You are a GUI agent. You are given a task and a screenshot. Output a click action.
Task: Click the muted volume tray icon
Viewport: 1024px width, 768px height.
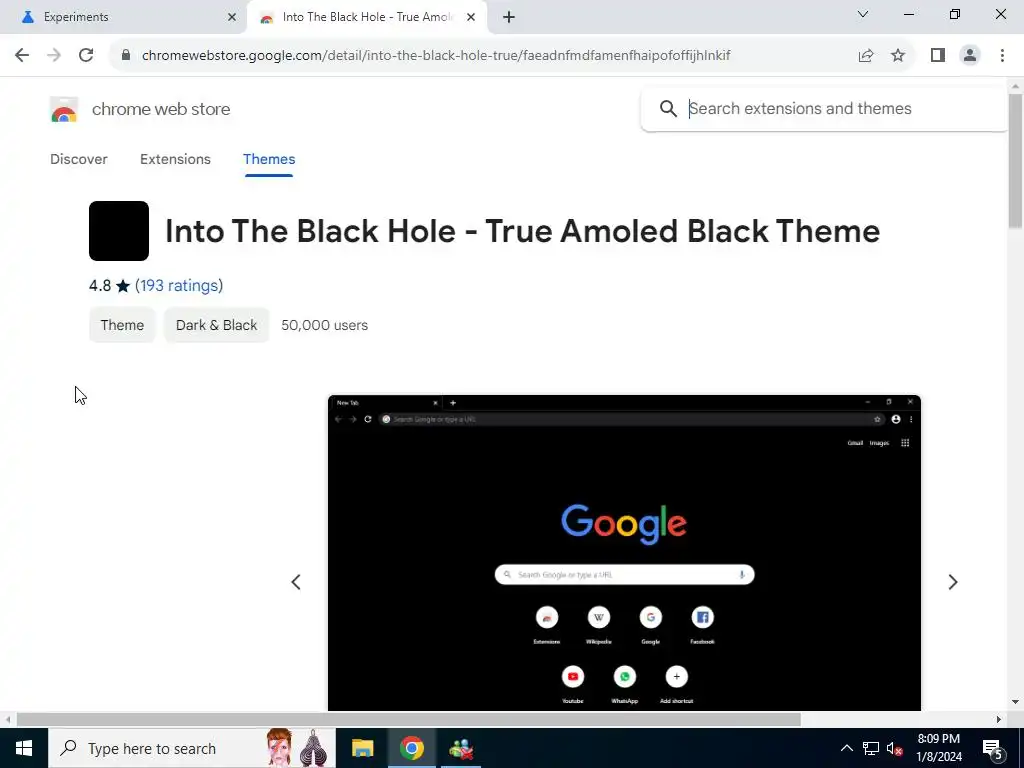pyautogui.click(x=894, y=748)
